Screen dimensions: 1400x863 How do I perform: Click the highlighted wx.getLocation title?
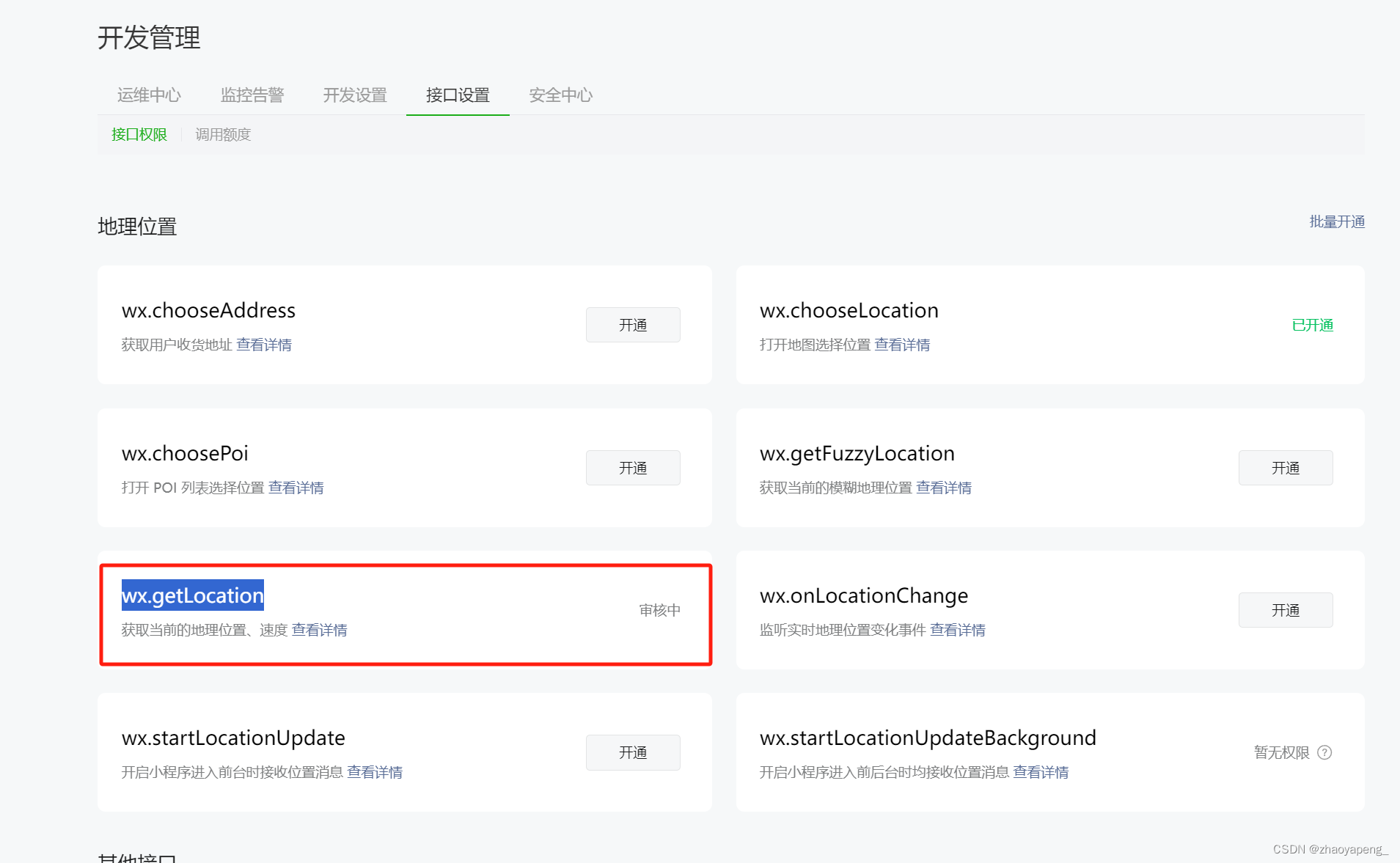tap(193, 595)
